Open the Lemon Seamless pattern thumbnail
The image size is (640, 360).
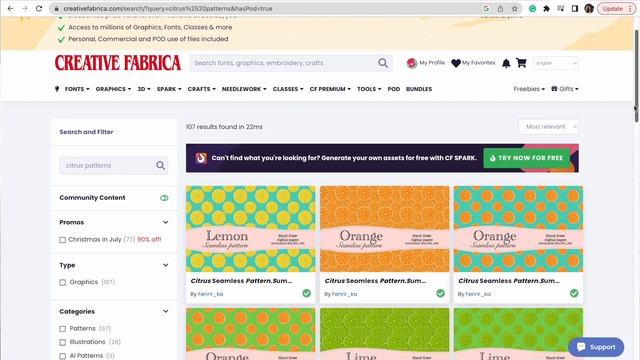251,229
